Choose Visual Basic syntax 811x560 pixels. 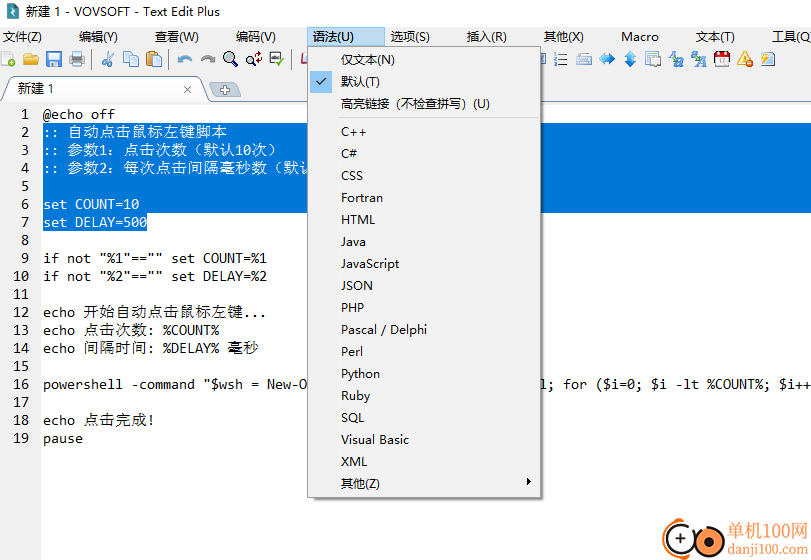click(x=424, y=440)
